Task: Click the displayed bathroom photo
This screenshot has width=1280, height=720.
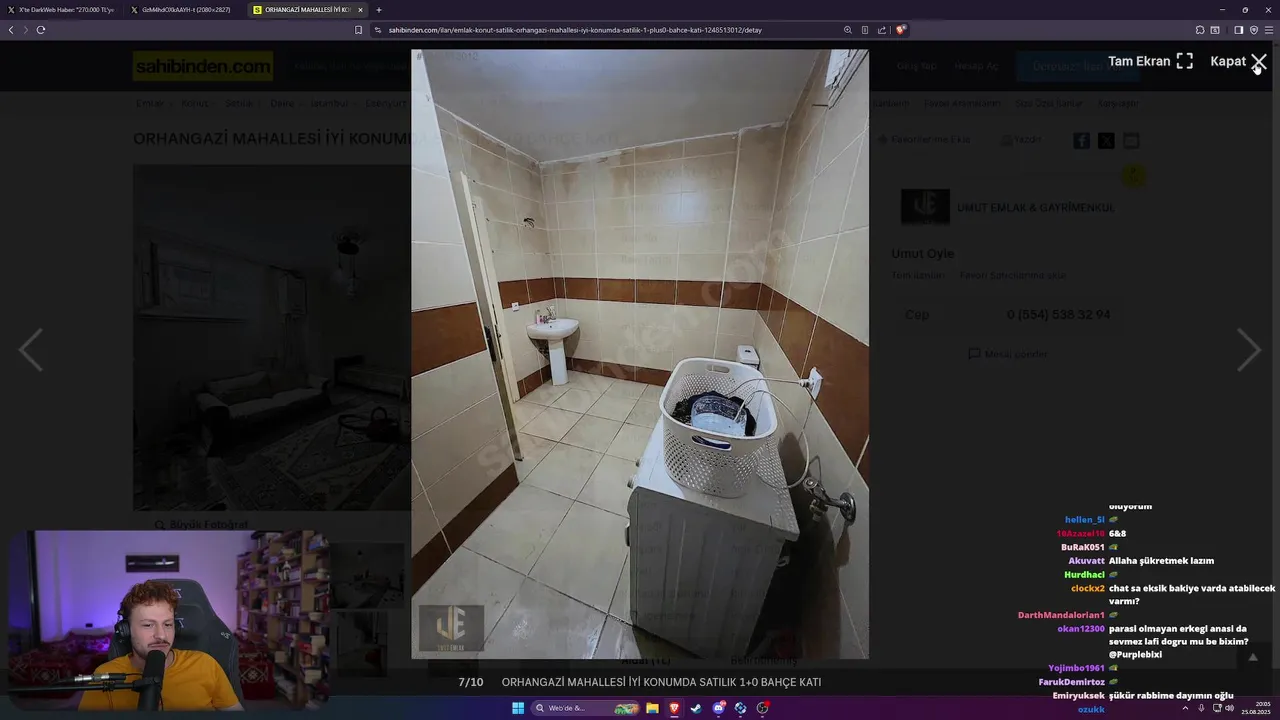Action: pyautogui.click(x=640, y=354)
